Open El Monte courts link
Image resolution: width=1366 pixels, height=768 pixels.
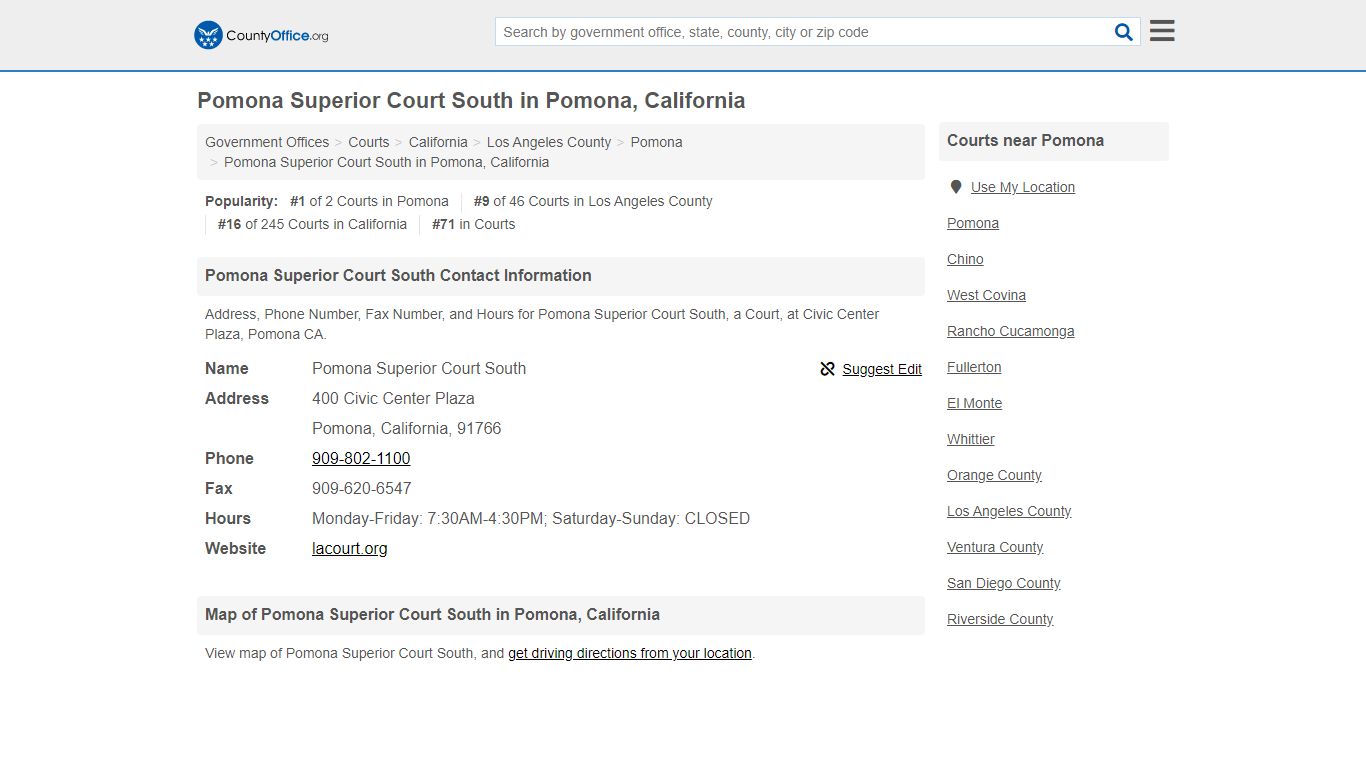(x=974, y=403)
